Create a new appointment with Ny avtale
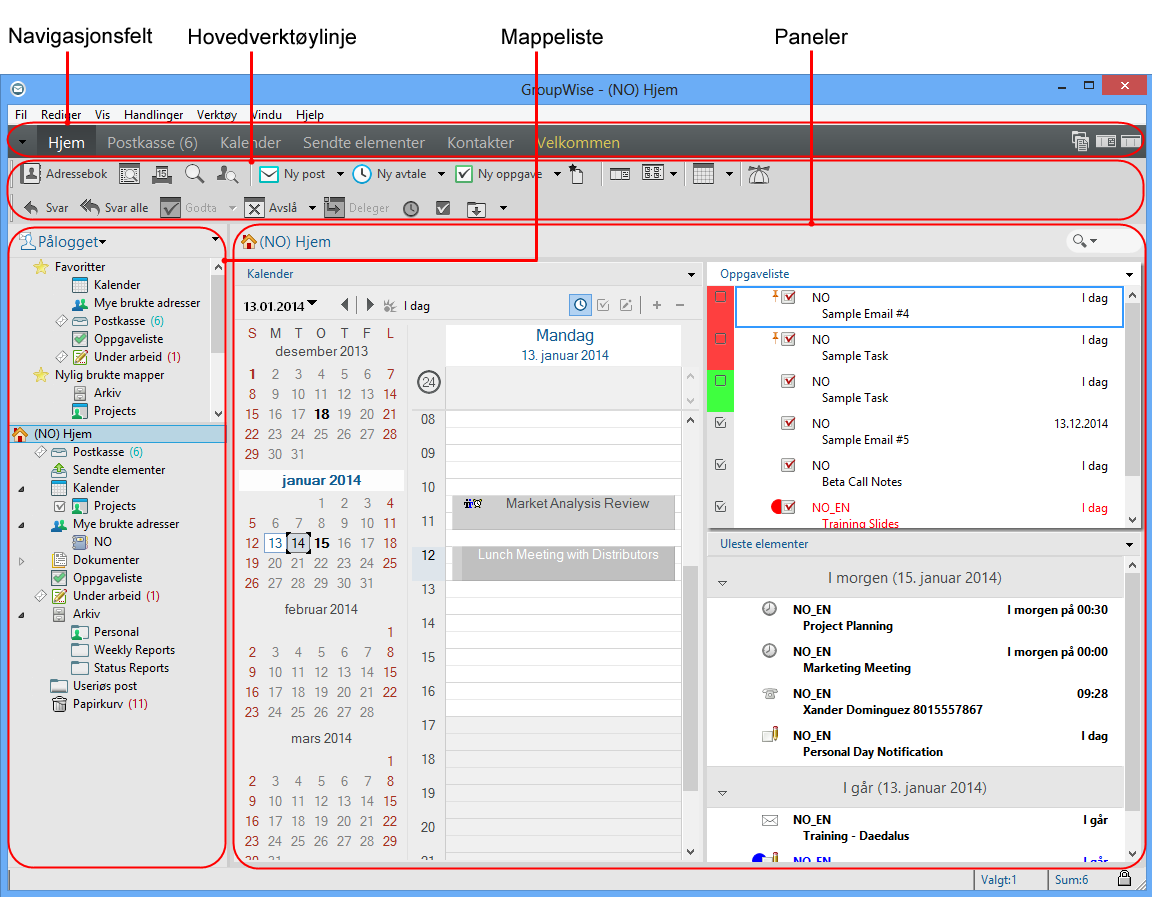Screen dimensions: 1152x897 tap(389, 174)
